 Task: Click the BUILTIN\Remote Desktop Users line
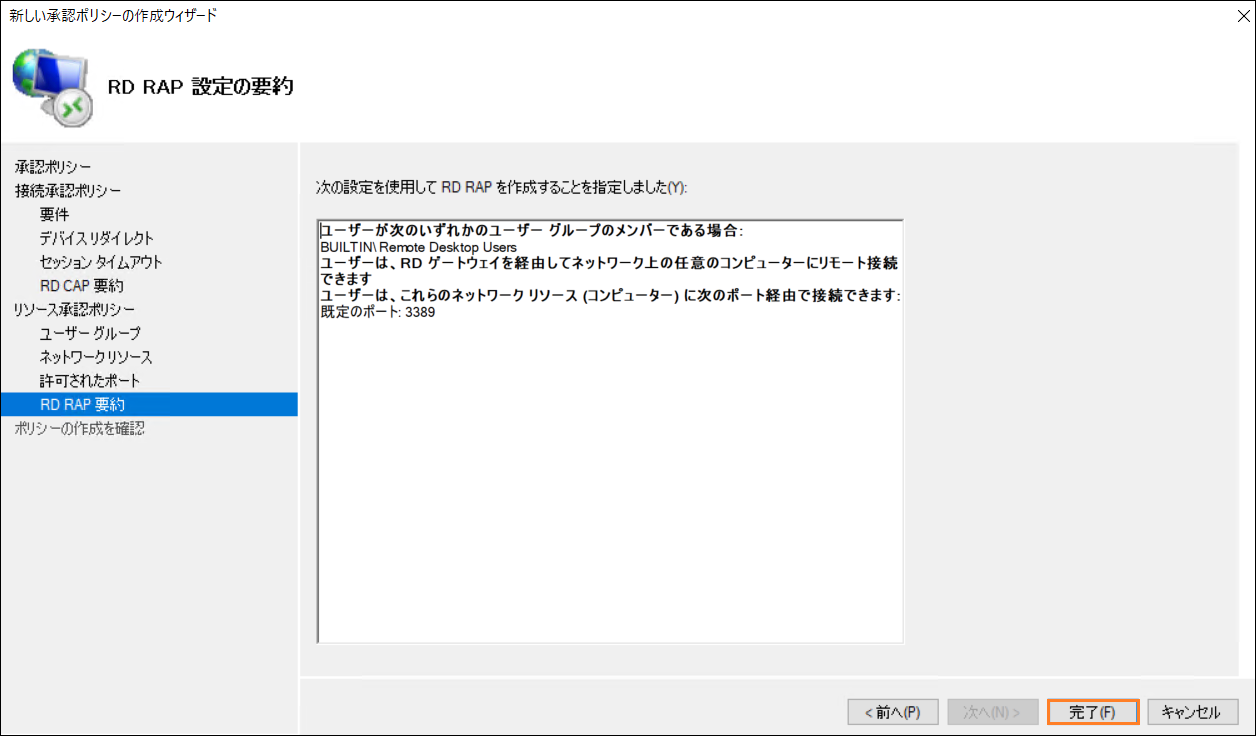click(x=418, y=247)
